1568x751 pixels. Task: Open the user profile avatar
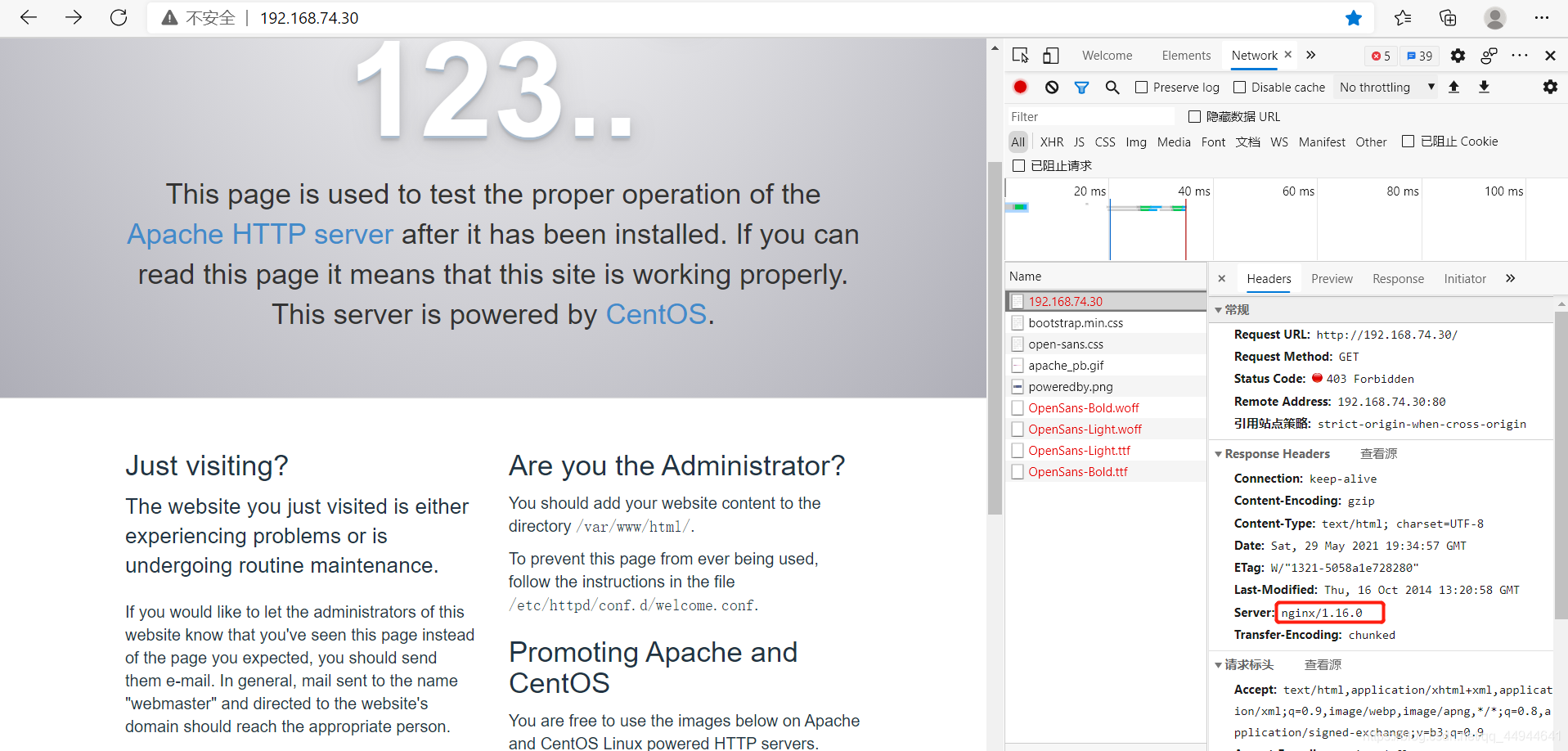(1495, 18)
